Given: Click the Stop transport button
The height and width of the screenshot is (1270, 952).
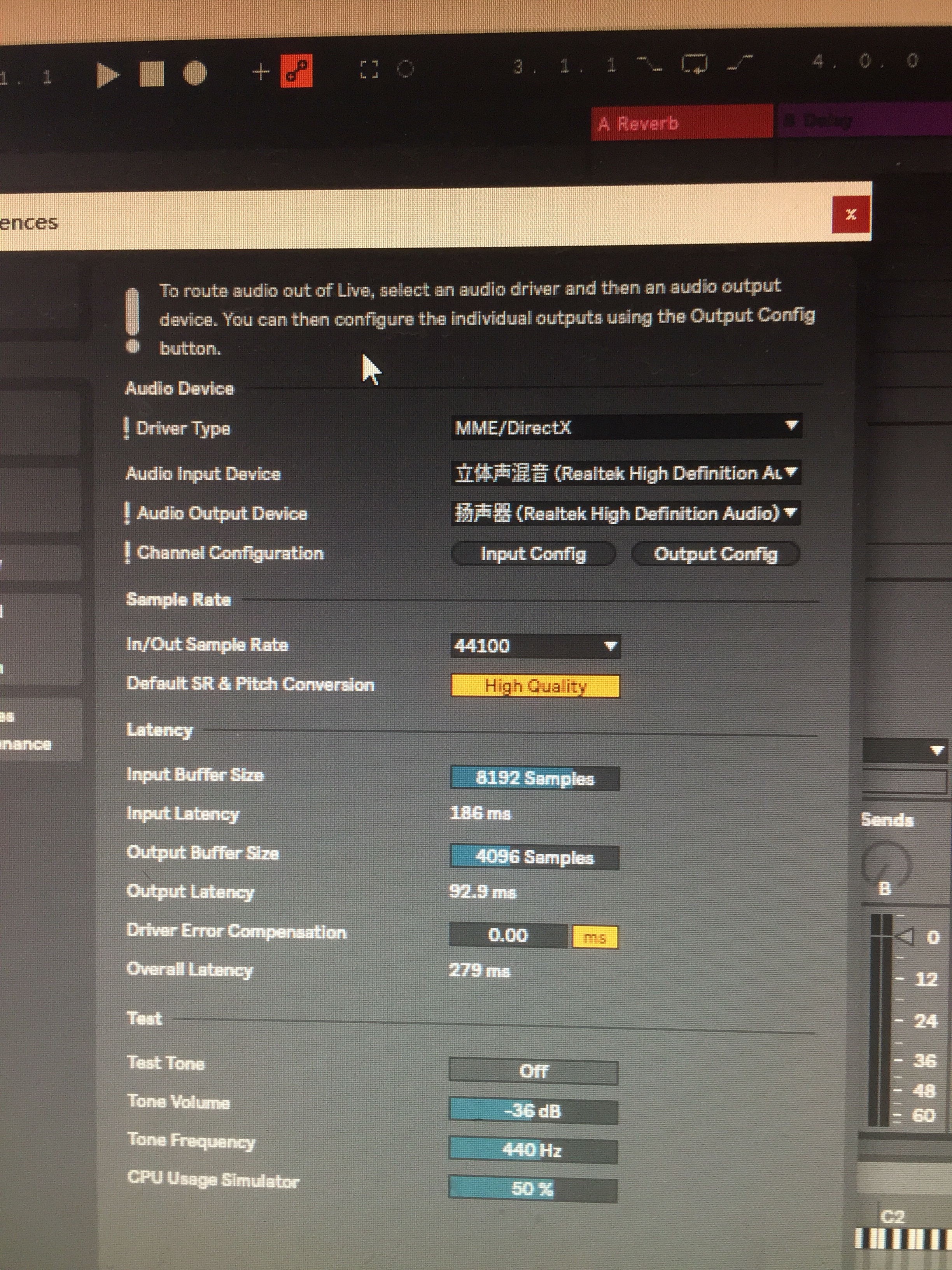Looking at the screenshot, I should pyautogui.click(x=152, y=74).
